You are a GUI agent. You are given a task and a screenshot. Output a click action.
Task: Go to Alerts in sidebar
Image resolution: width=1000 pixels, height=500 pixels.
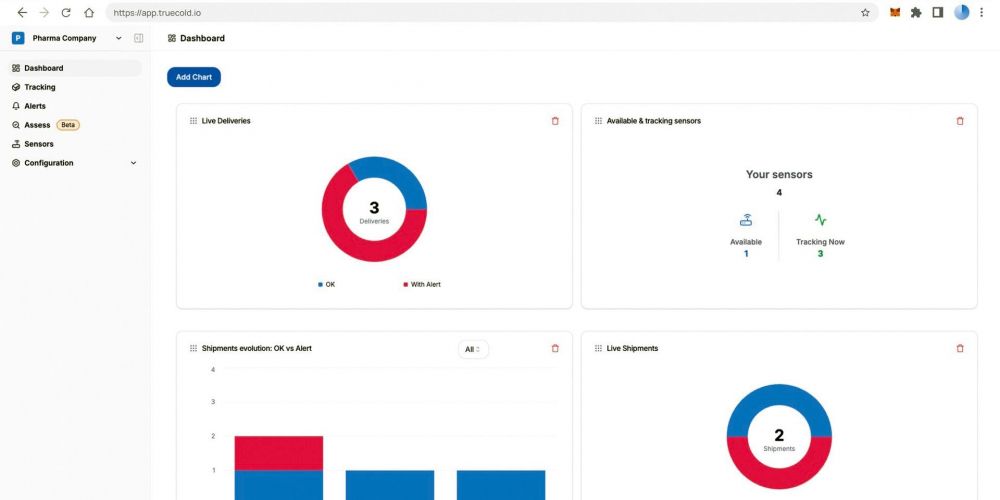[x=35, y=106]
